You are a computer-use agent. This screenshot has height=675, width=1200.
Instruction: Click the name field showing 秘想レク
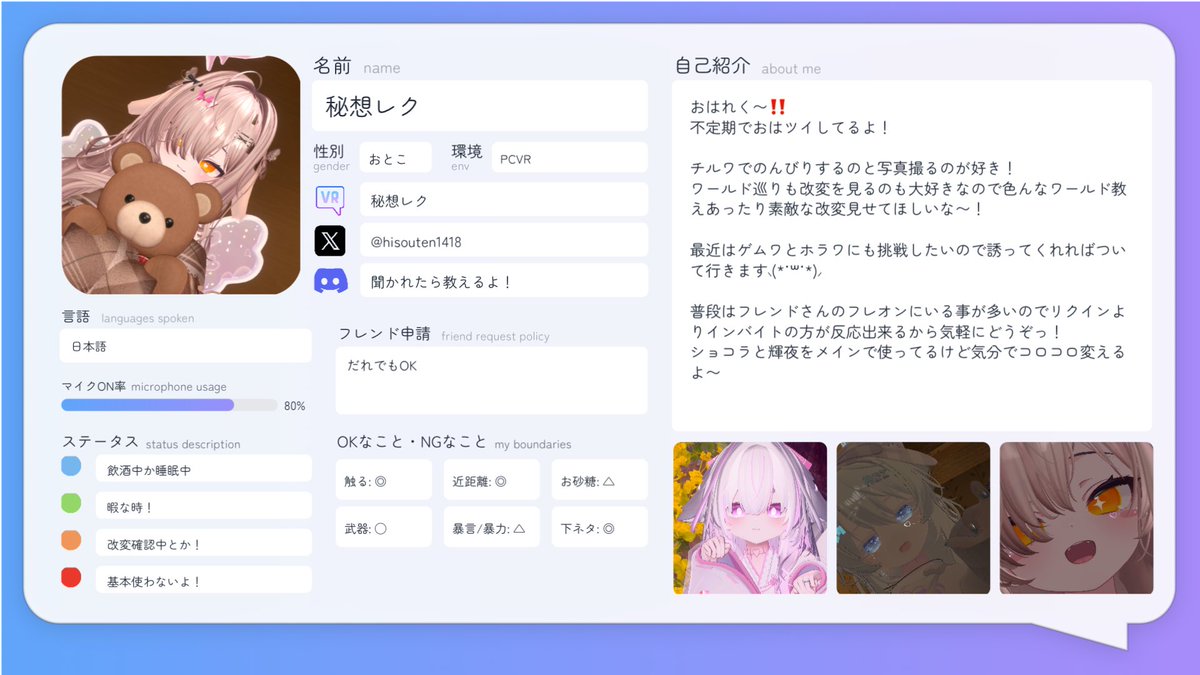(480, 106)
